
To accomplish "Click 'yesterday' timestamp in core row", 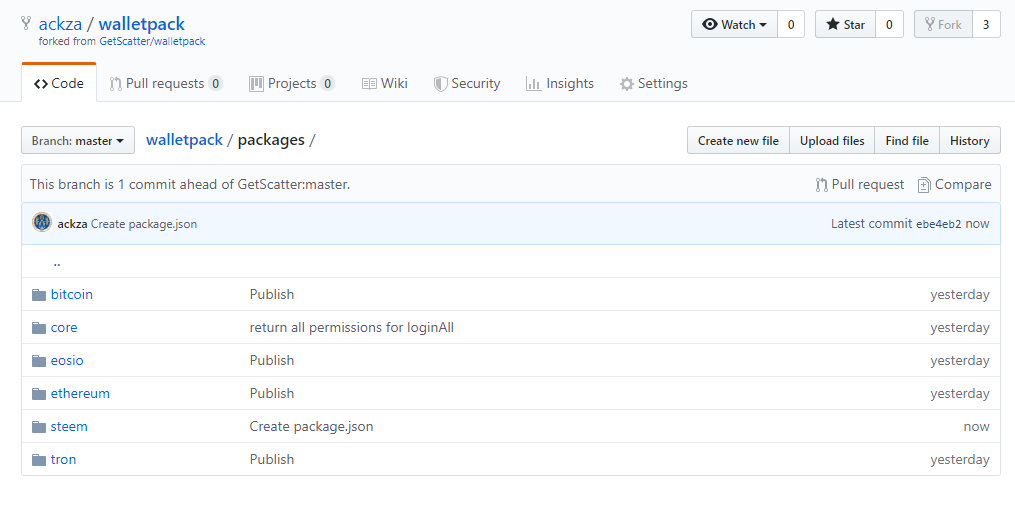I will coord(960,327).
